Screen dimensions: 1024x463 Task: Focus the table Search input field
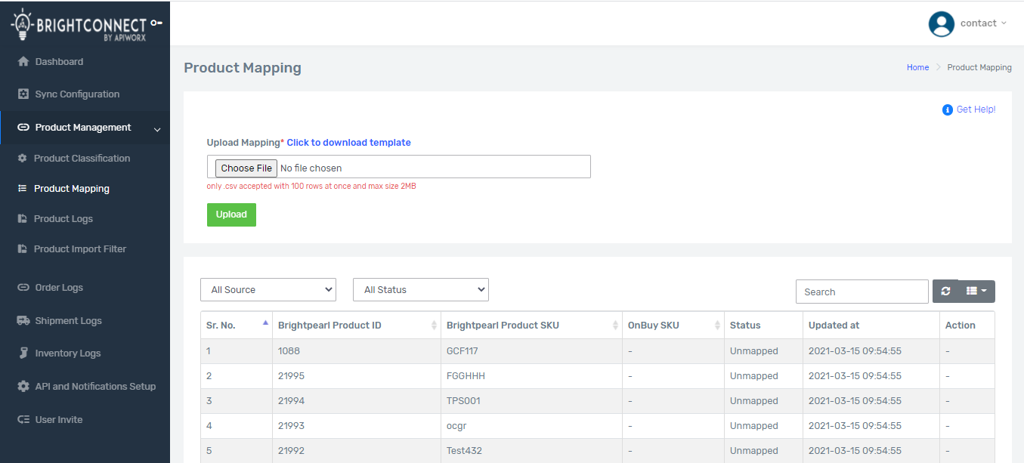(862, 291)
